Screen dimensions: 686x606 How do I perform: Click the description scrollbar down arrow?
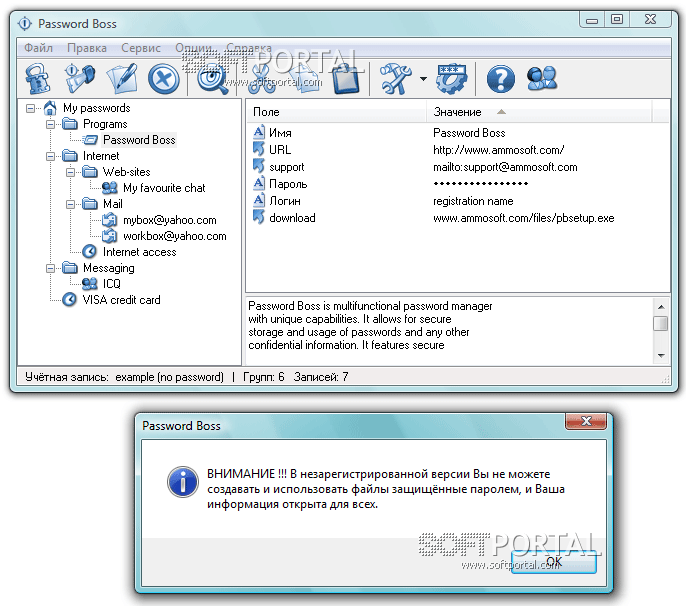pos(661,356)
